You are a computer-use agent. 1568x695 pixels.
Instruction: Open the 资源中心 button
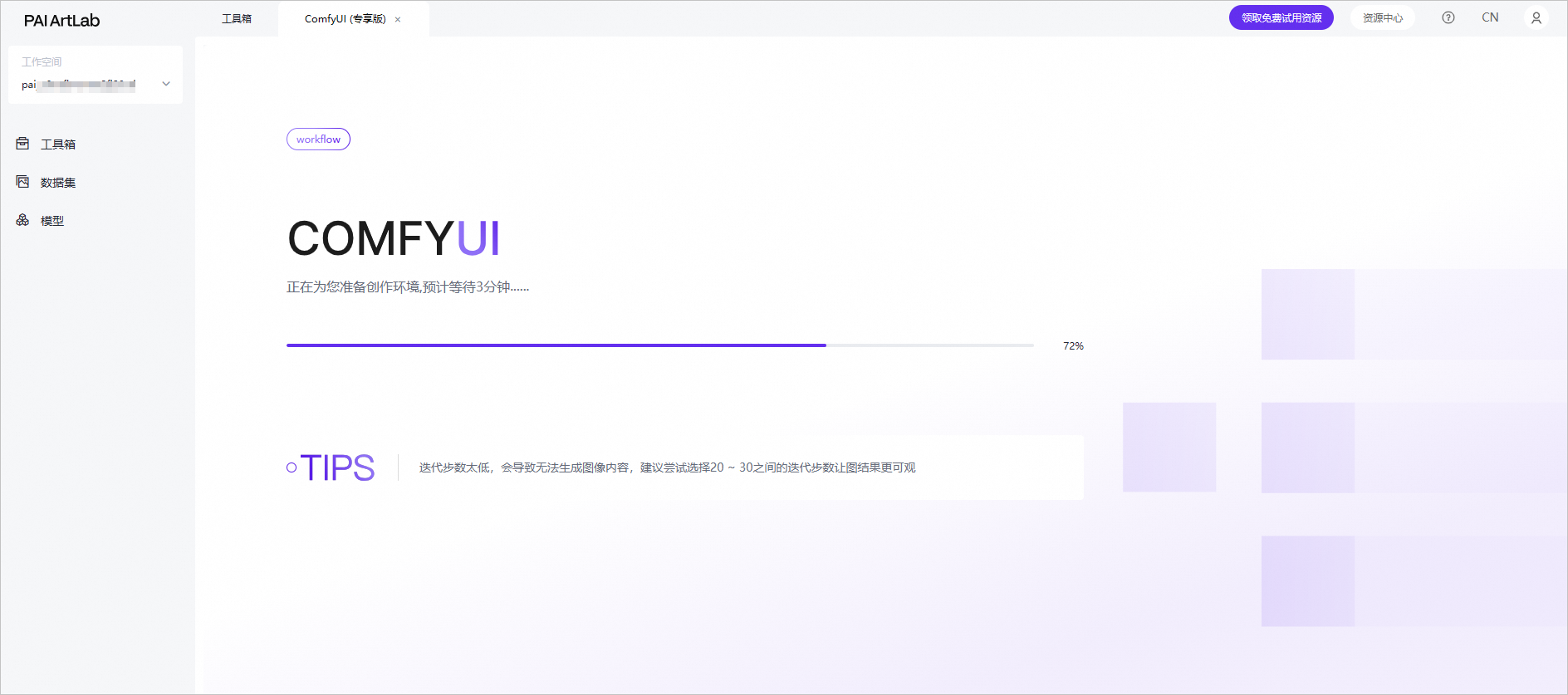tap(1383, 17)
